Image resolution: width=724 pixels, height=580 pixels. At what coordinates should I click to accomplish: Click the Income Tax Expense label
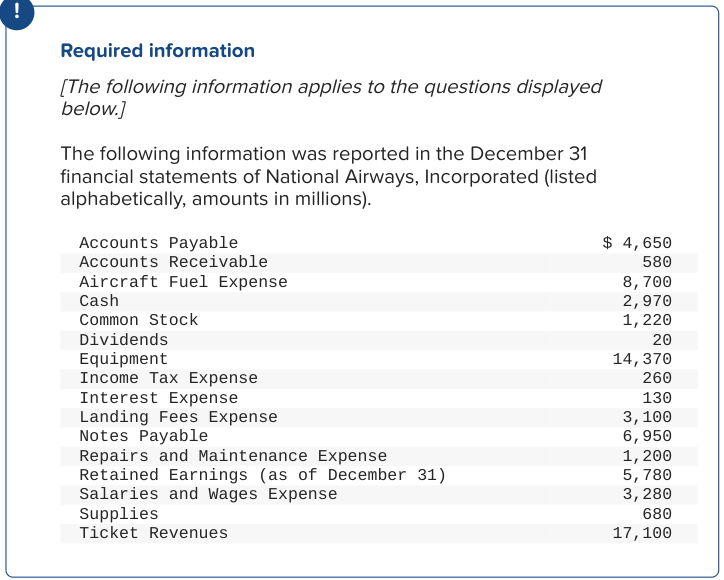(x=168, y=378)
